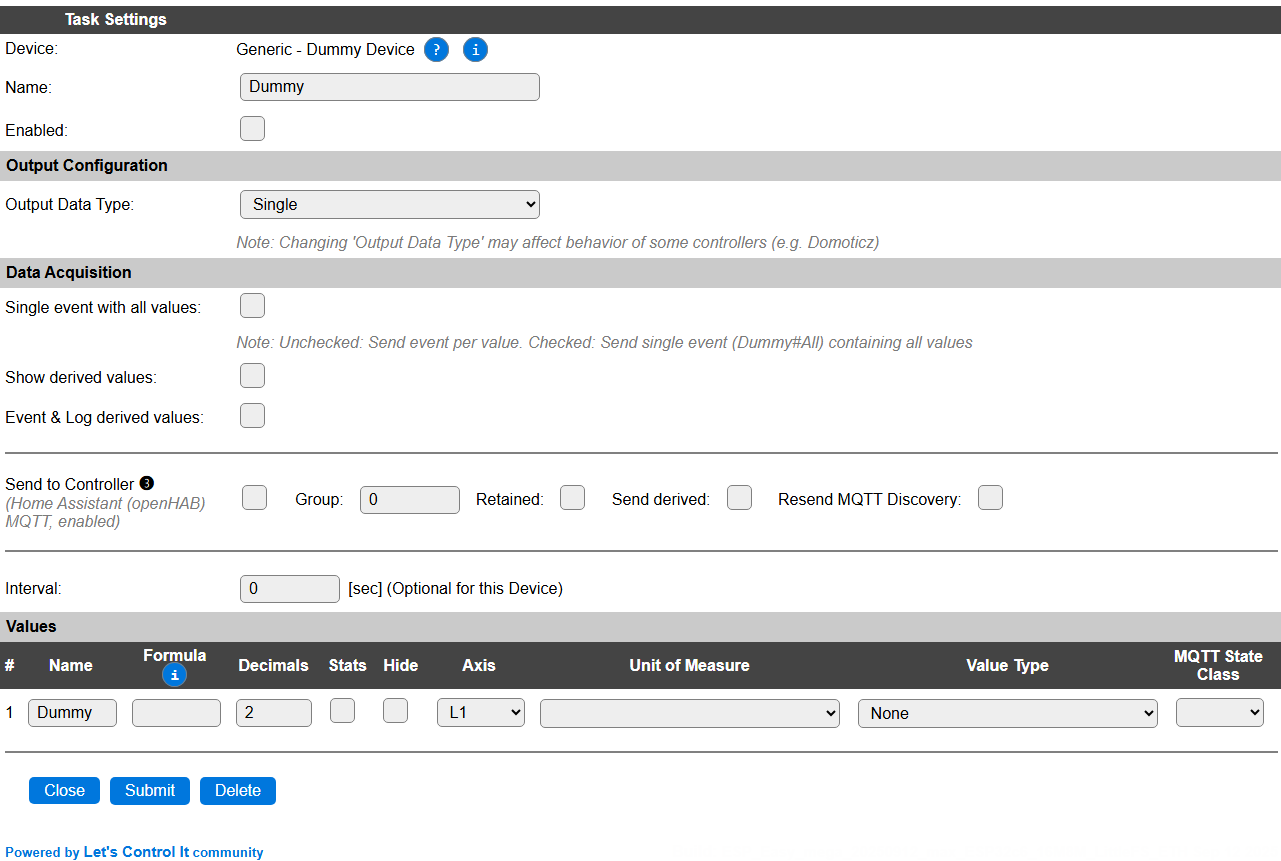Open the Axis L1 dropdown
Screen dimensions: 1281x861
point(481,713)
